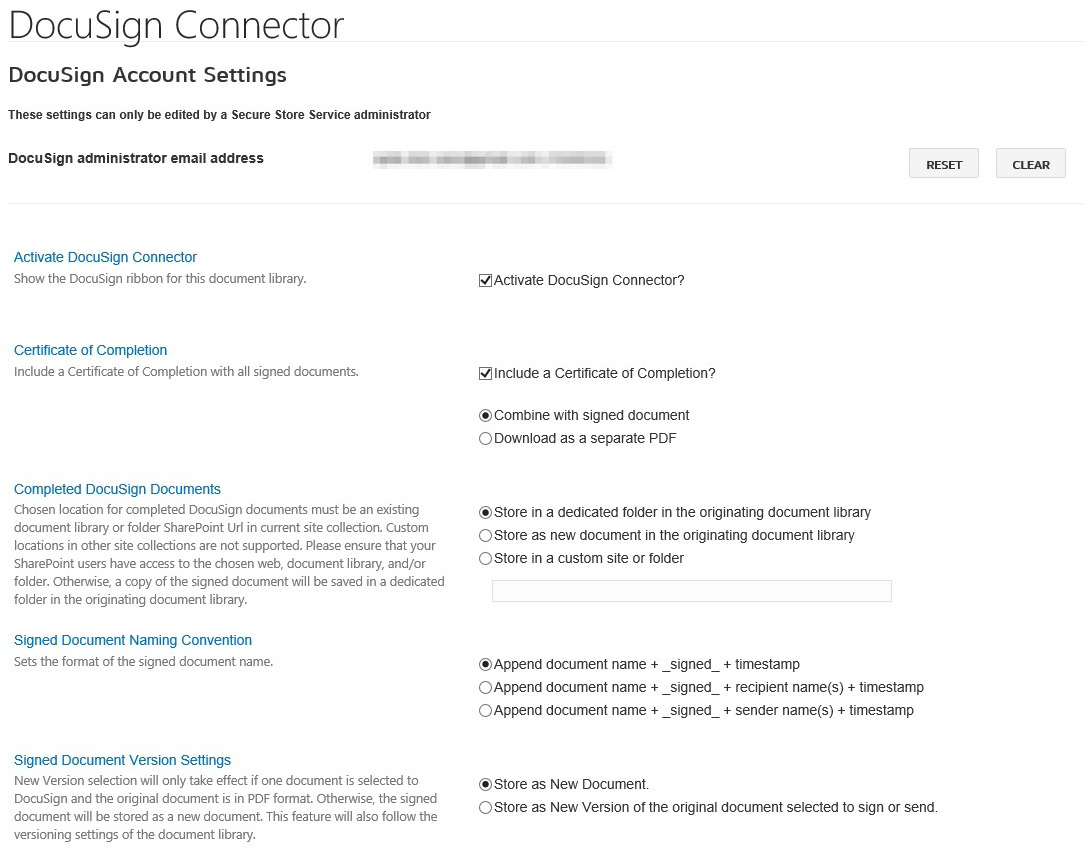Viewport: 1084px width, 853px height.
Task: Choose Store in a dedicated folder option
Action: [485, 512]
